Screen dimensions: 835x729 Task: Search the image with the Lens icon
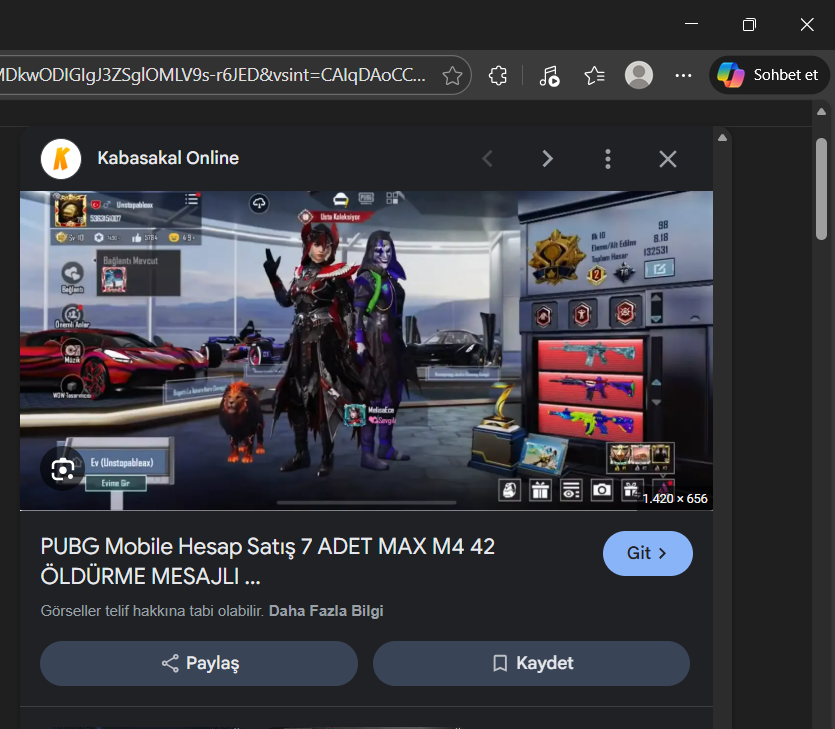pos(63,470)
